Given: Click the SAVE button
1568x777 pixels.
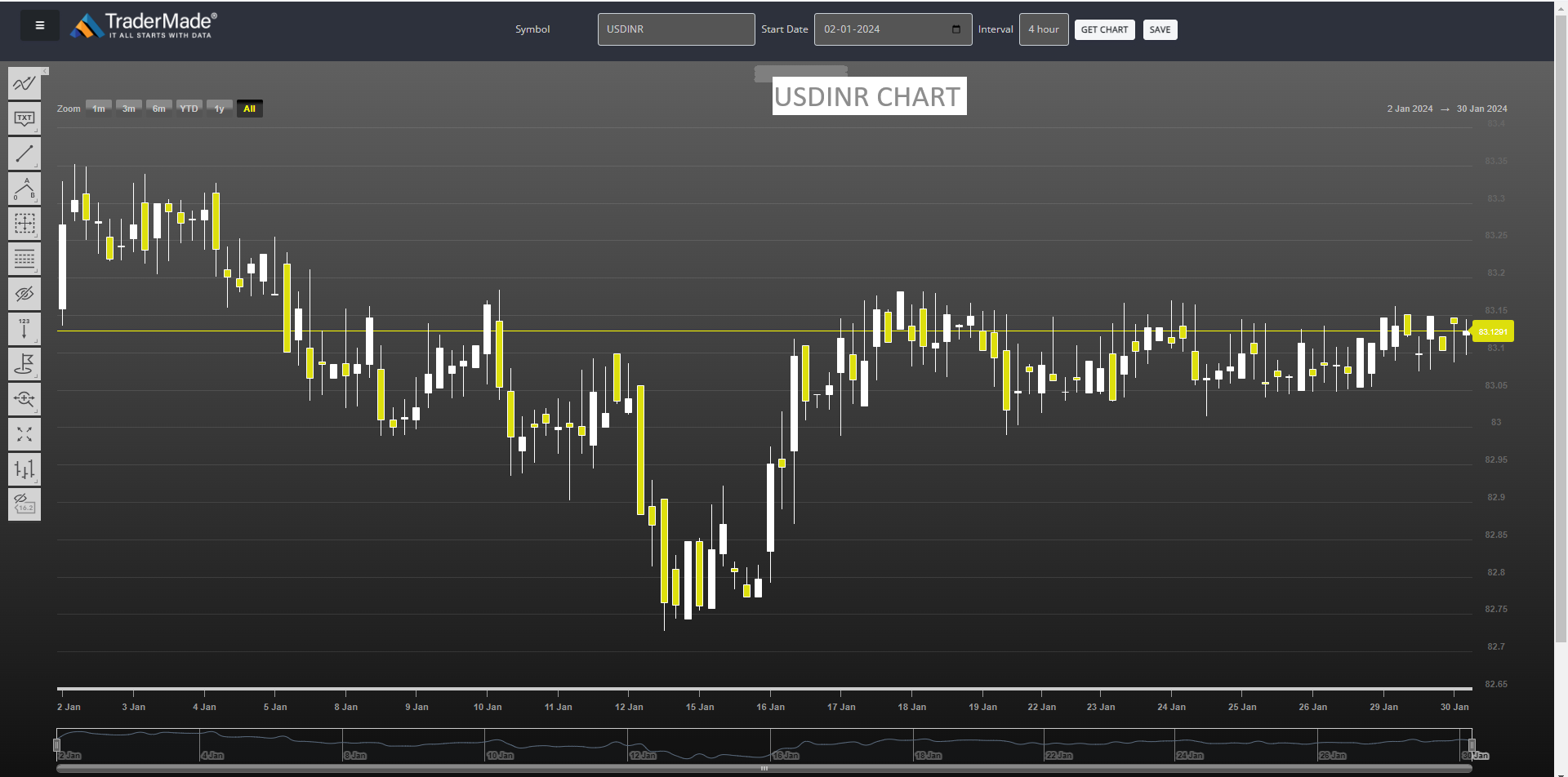Looking at the screenshot, I should (x=1160, y=30).
